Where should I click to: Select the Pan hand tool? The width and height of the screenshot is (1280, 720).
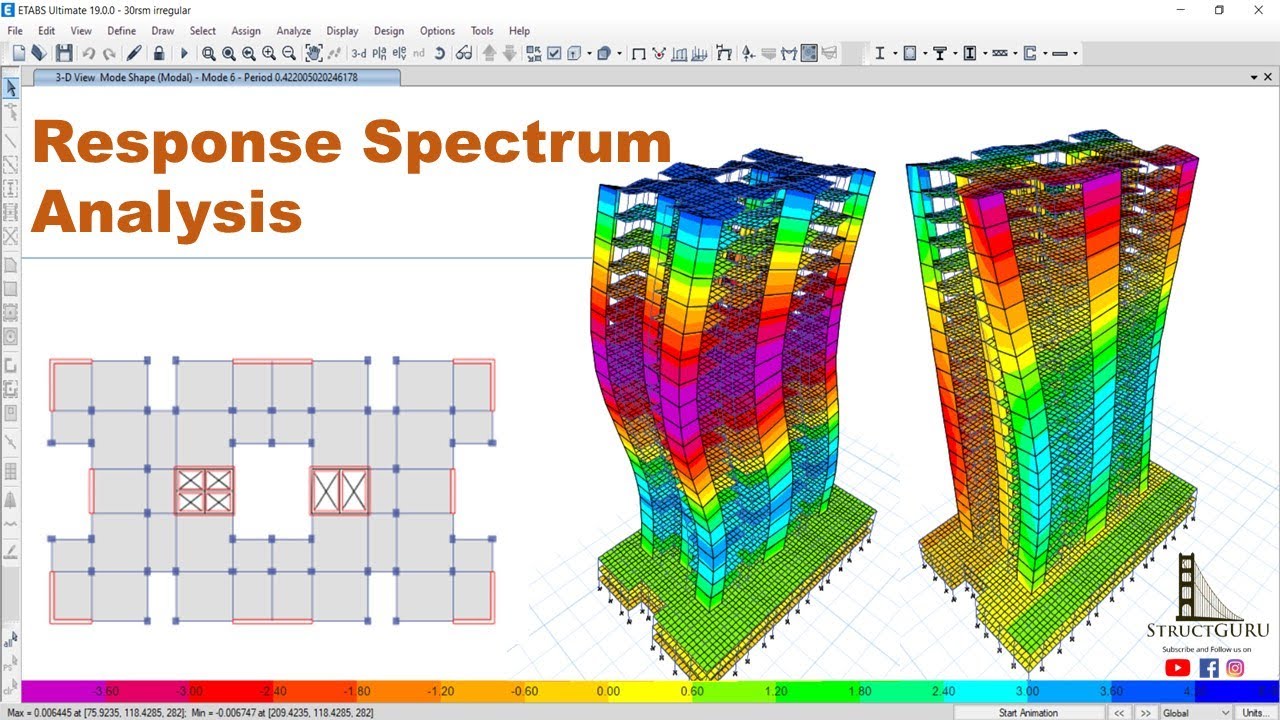pyautogui.click(x=313, y=53)
